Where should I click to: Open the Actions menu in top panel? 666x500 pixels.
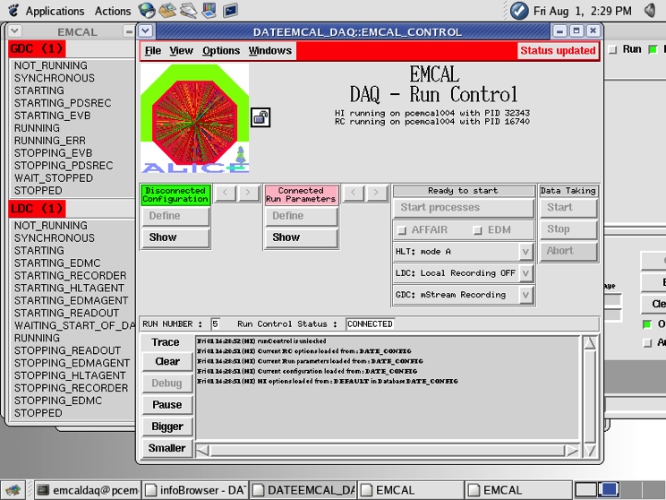click(x=113, y=11)
